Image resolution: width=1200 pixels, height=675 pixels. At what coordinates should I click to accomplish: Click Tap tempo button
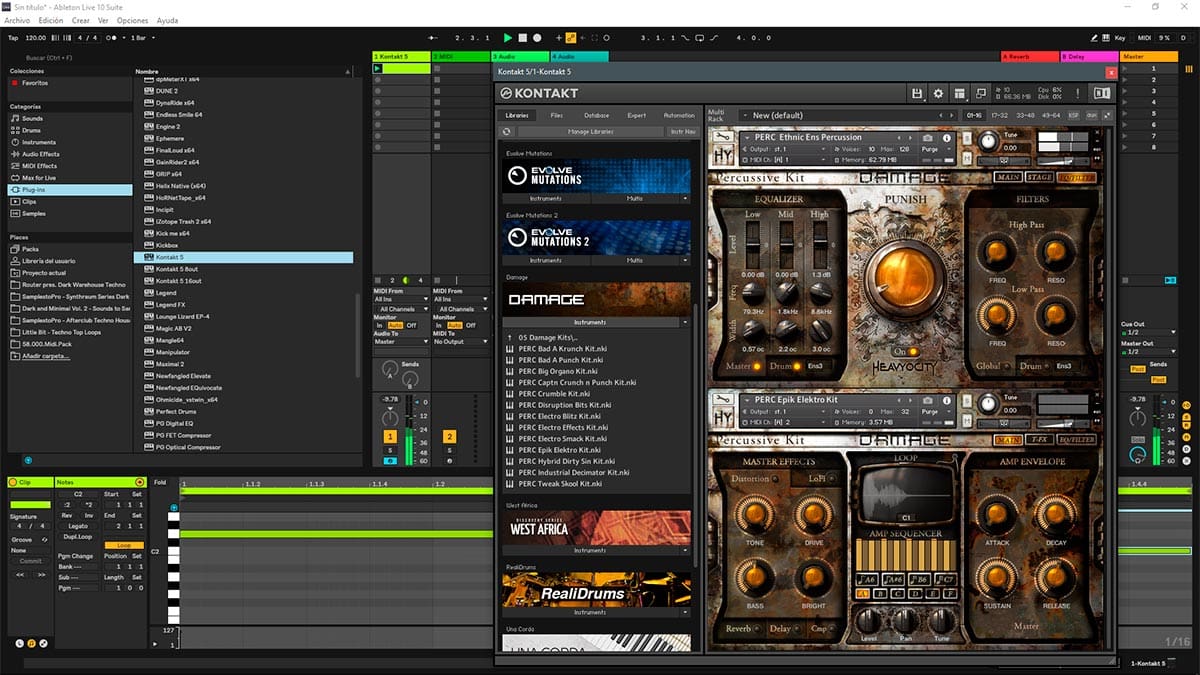tap(14, 37)
